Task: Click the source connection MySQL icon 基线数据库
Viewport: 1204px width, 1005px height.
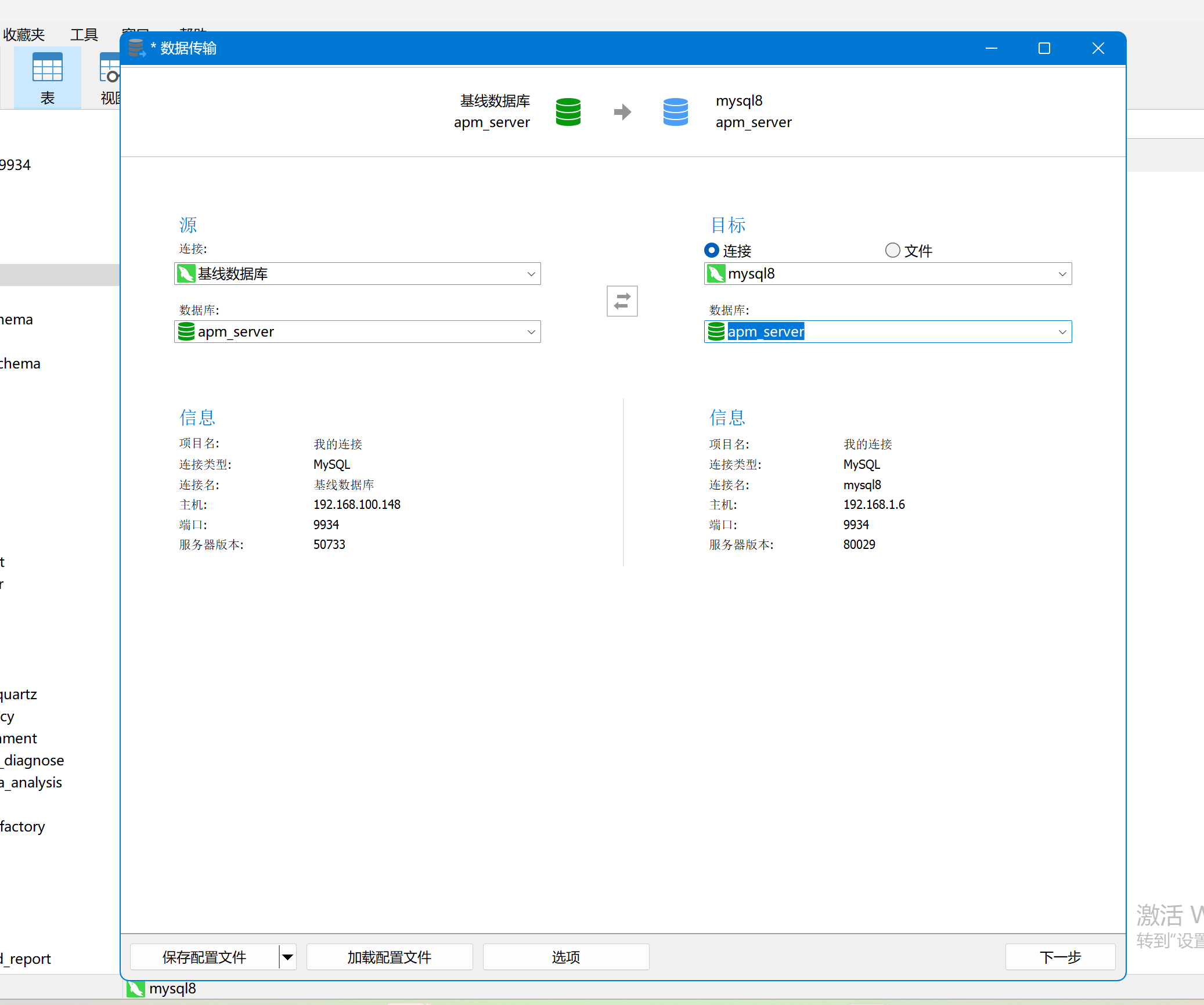Action: [x=186, y=273]
